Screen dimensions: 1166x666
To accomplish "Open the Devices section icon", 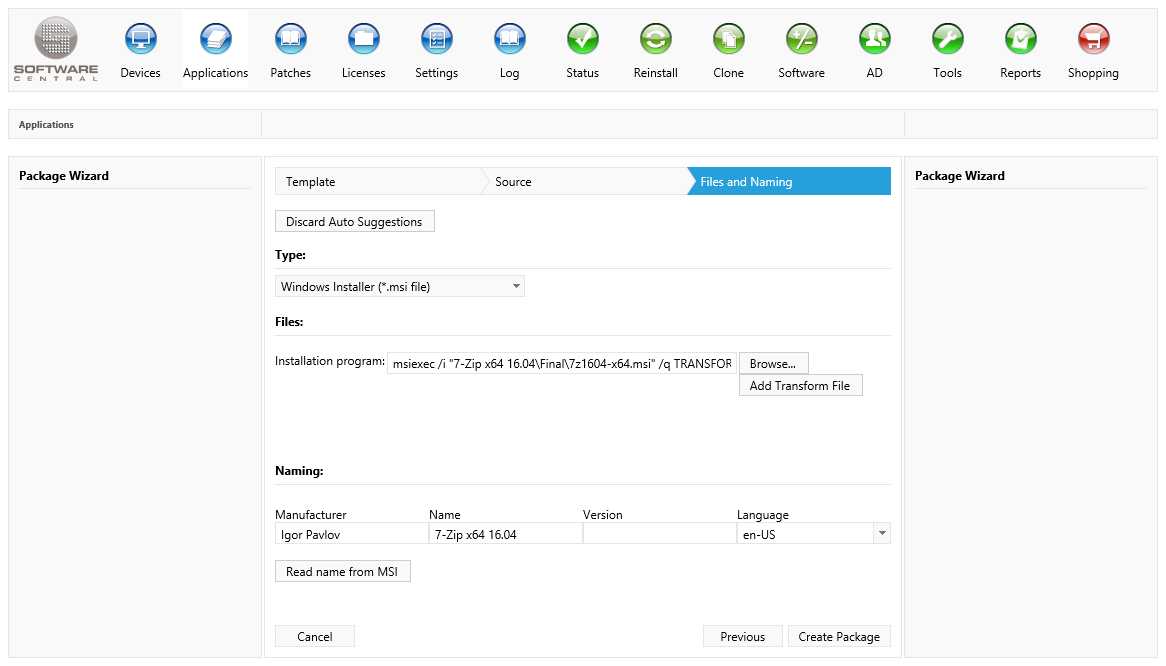I will point(140,40).
